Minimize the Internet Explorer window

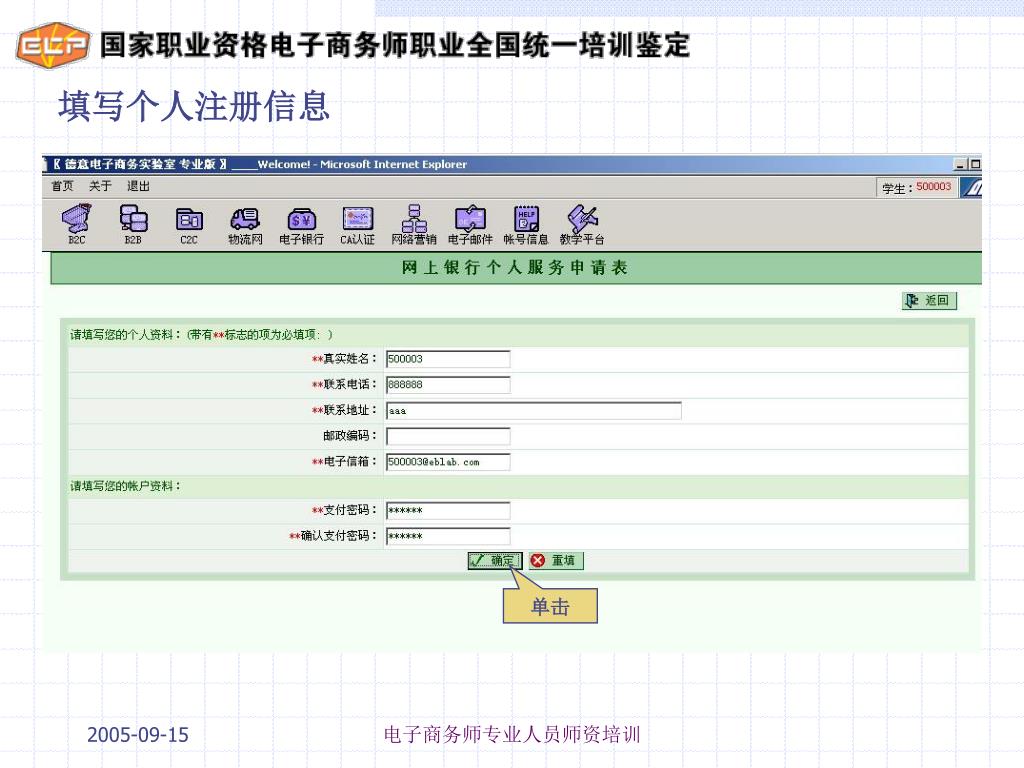pyautogui.click(x=960, y=165)
